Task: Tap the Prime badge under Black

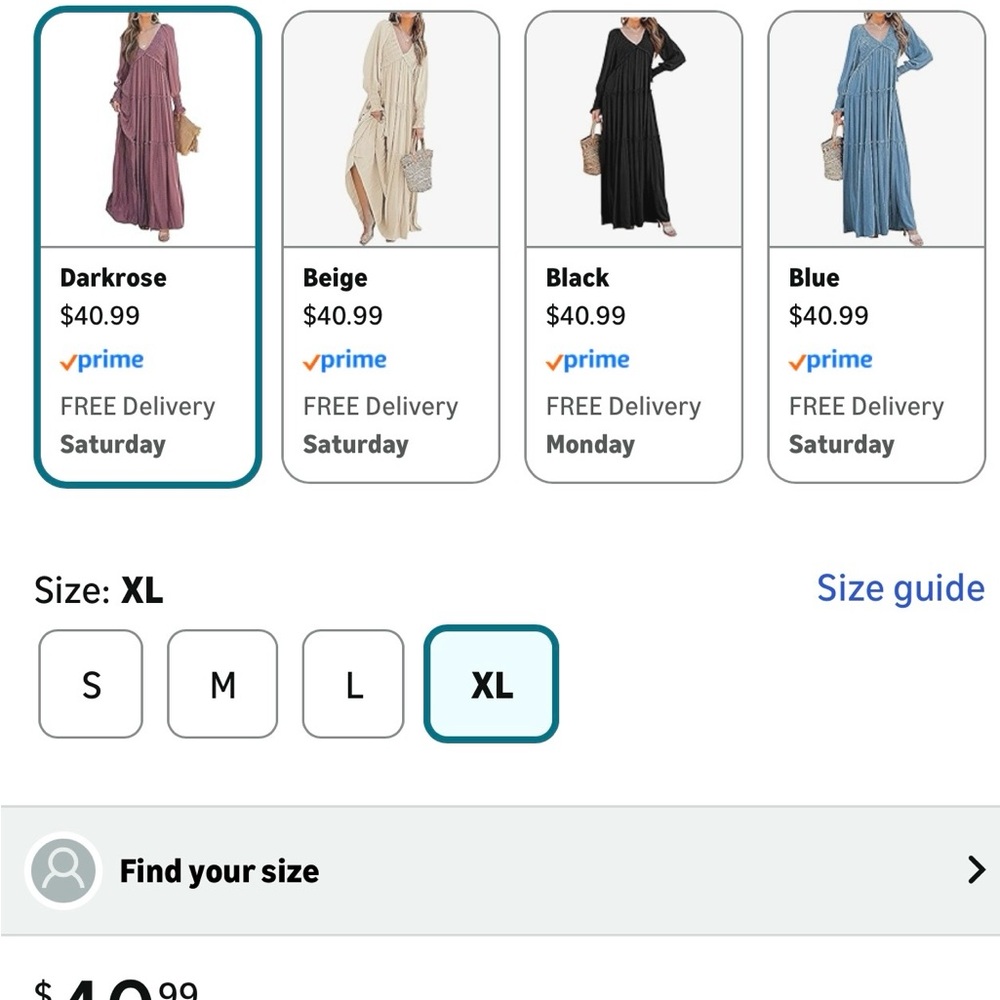Action: [x=588, y=360]
